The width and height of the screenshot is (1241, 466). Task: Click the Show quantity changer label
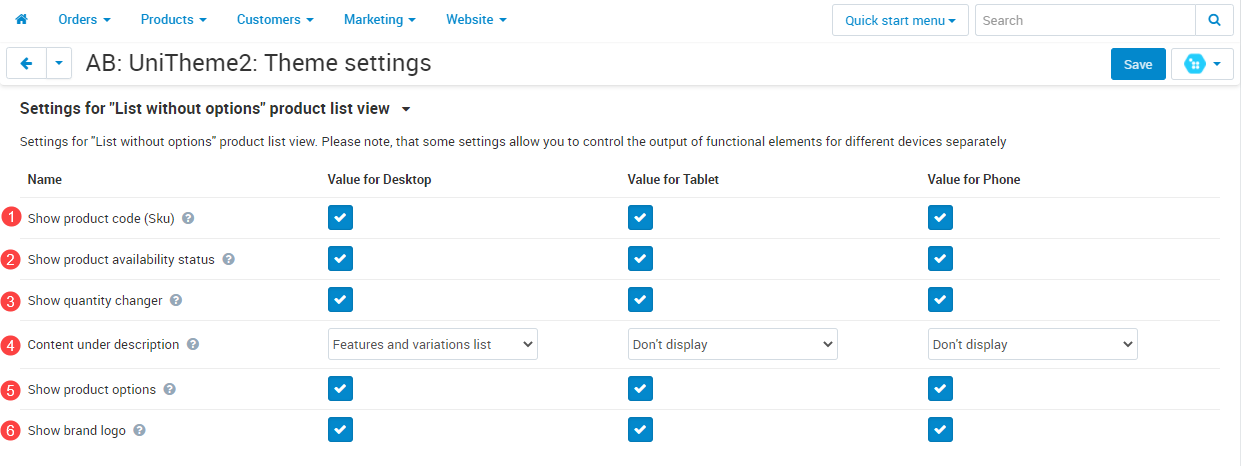click(95, 300)
